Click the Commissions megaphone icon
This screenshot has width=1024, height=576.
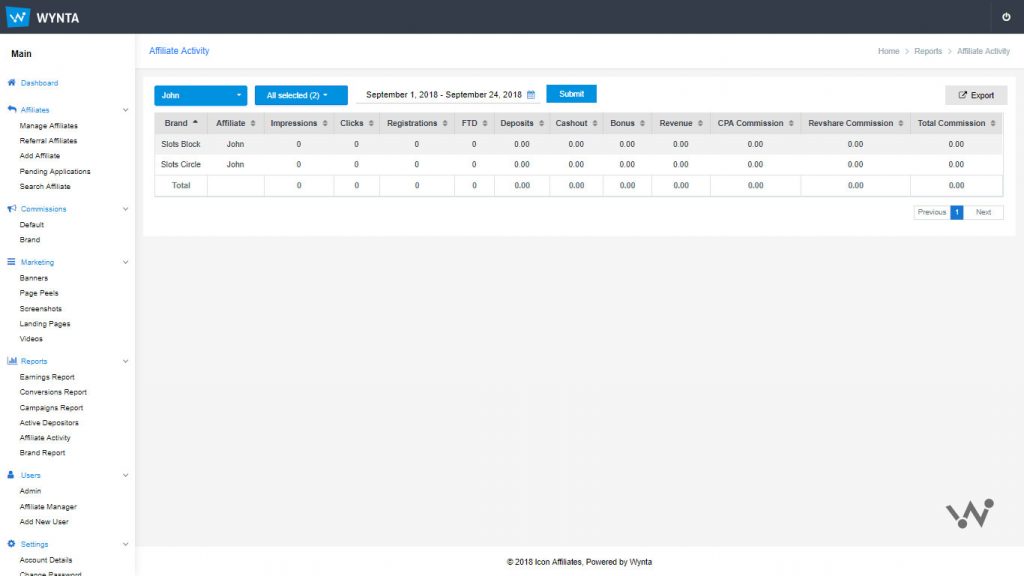[11, 208]
